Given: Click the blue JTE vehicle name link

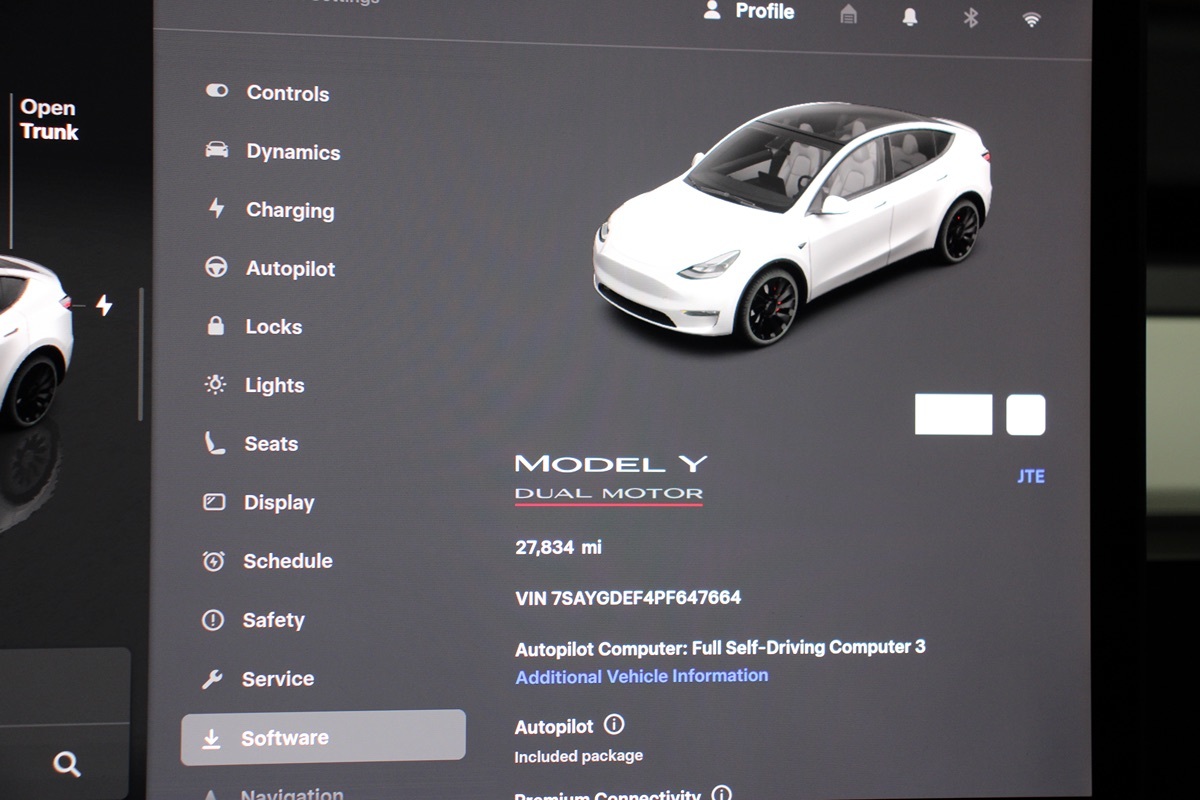Looking at the screenshot, I should [x=1031, y=476].
